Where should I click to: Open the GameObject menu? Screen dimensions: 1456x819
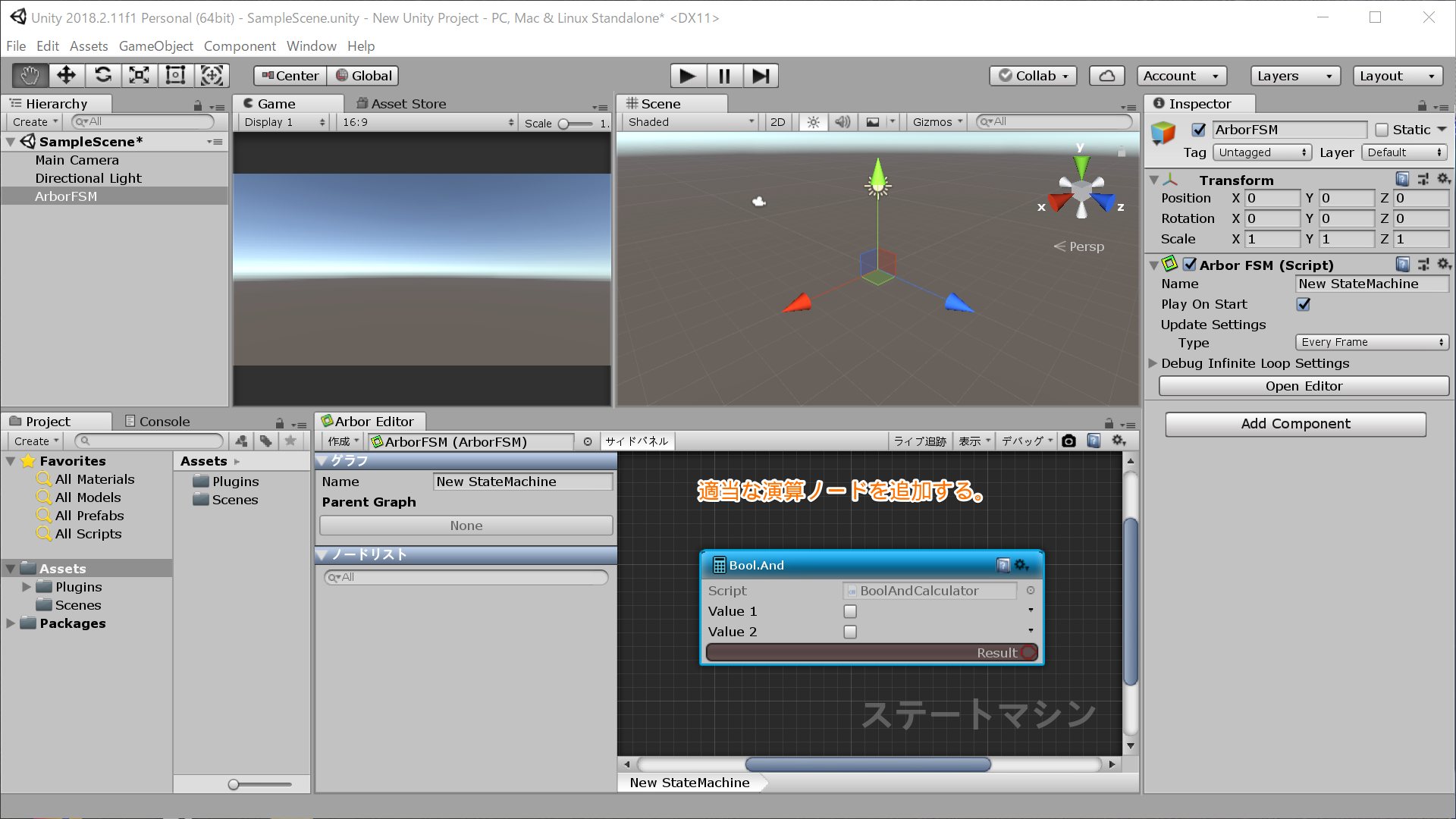coord(155,46)
